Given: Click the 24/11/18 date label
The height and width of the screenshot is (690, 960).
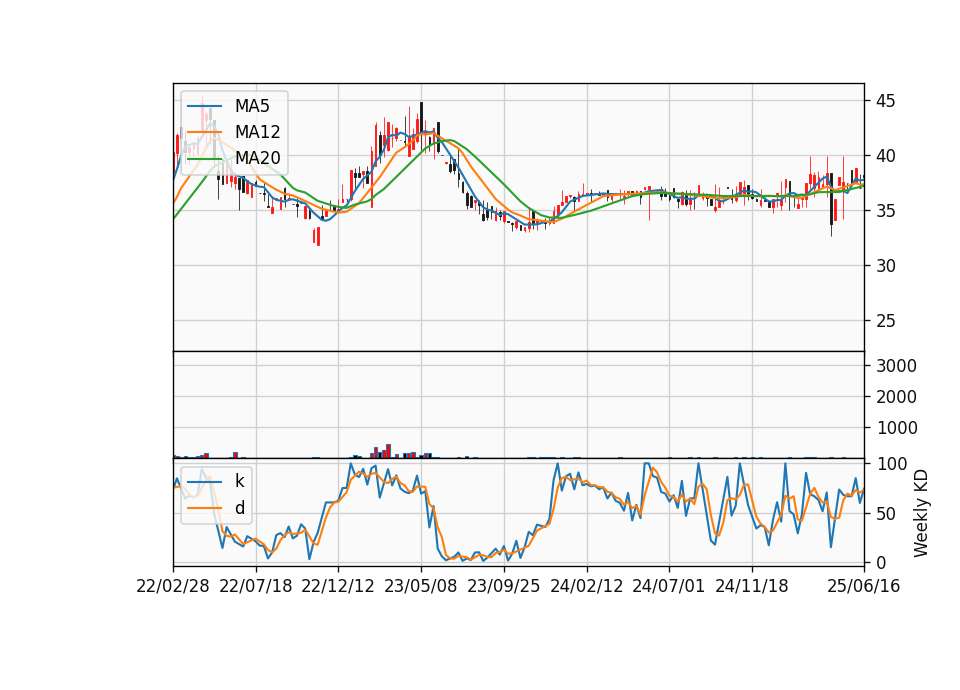Looking at the screenshot, I should (x=752, y=586).
